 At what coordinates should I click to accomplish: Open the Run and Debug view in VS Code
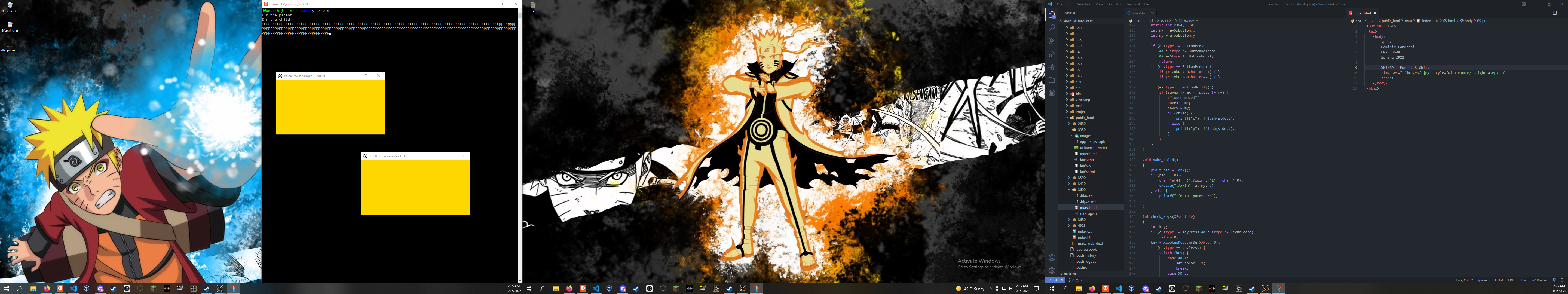[1052, 54]
